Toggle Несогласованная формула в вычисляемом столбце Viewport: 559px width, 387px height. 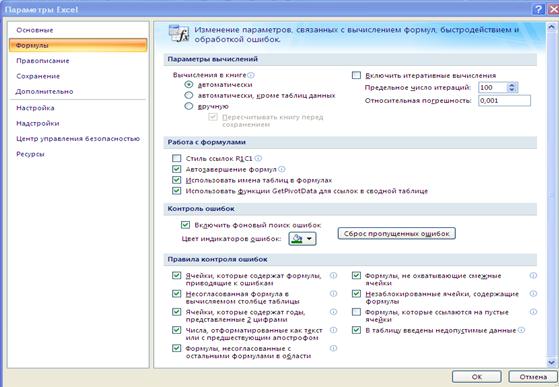click(176, 294)
